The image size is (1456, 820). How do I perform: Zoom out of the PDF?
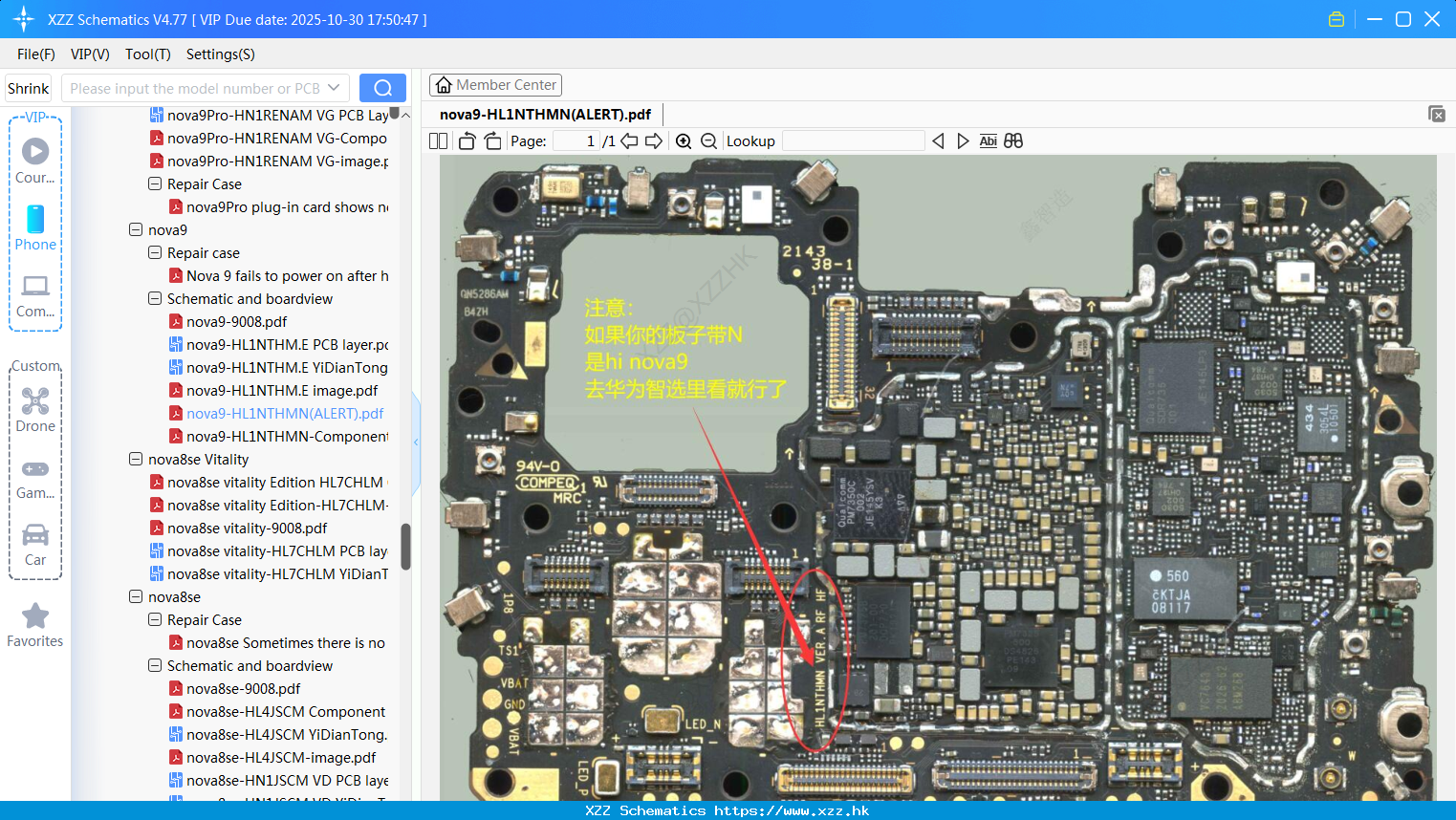coord(708,141)
